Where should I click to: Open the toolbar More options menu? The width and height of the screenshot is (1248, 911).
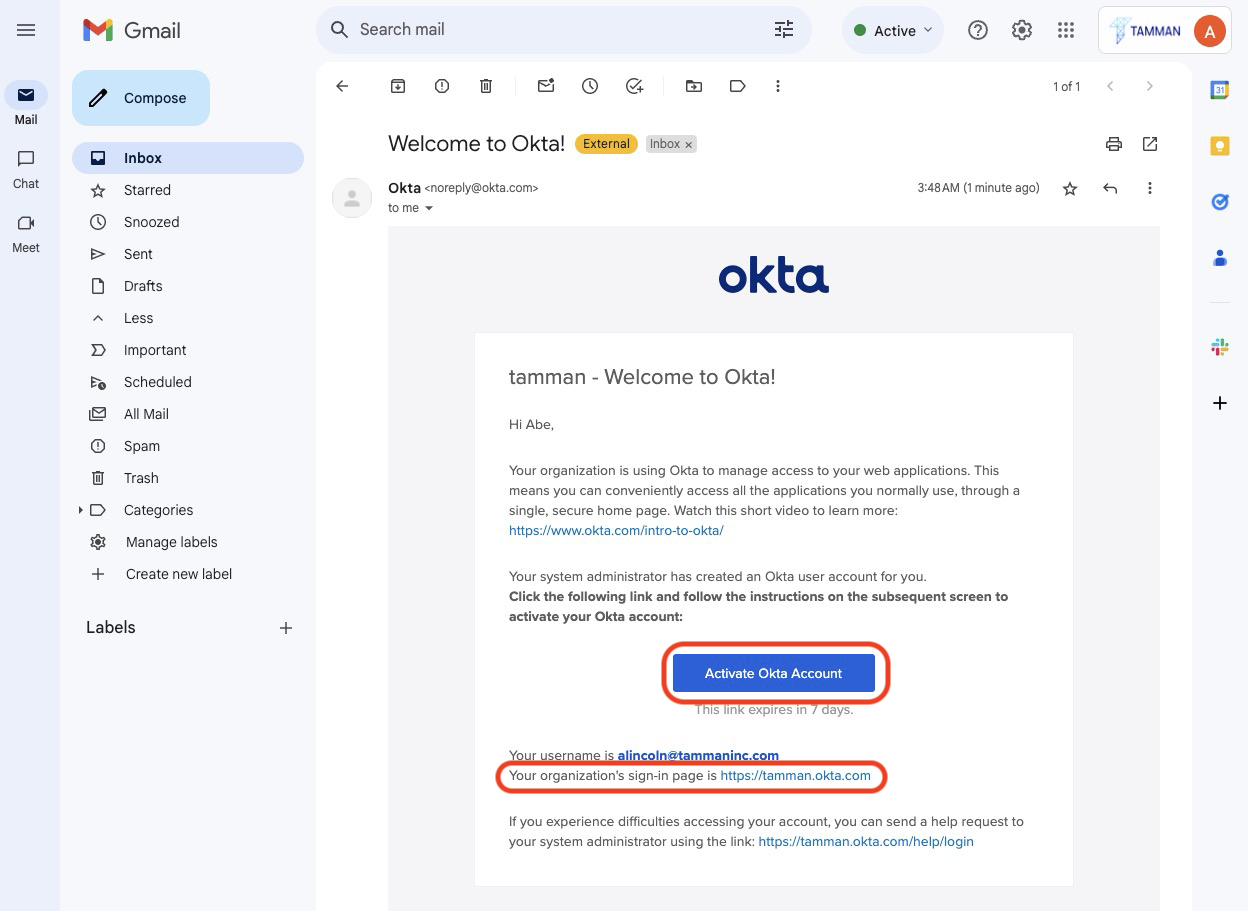point(778,86)
